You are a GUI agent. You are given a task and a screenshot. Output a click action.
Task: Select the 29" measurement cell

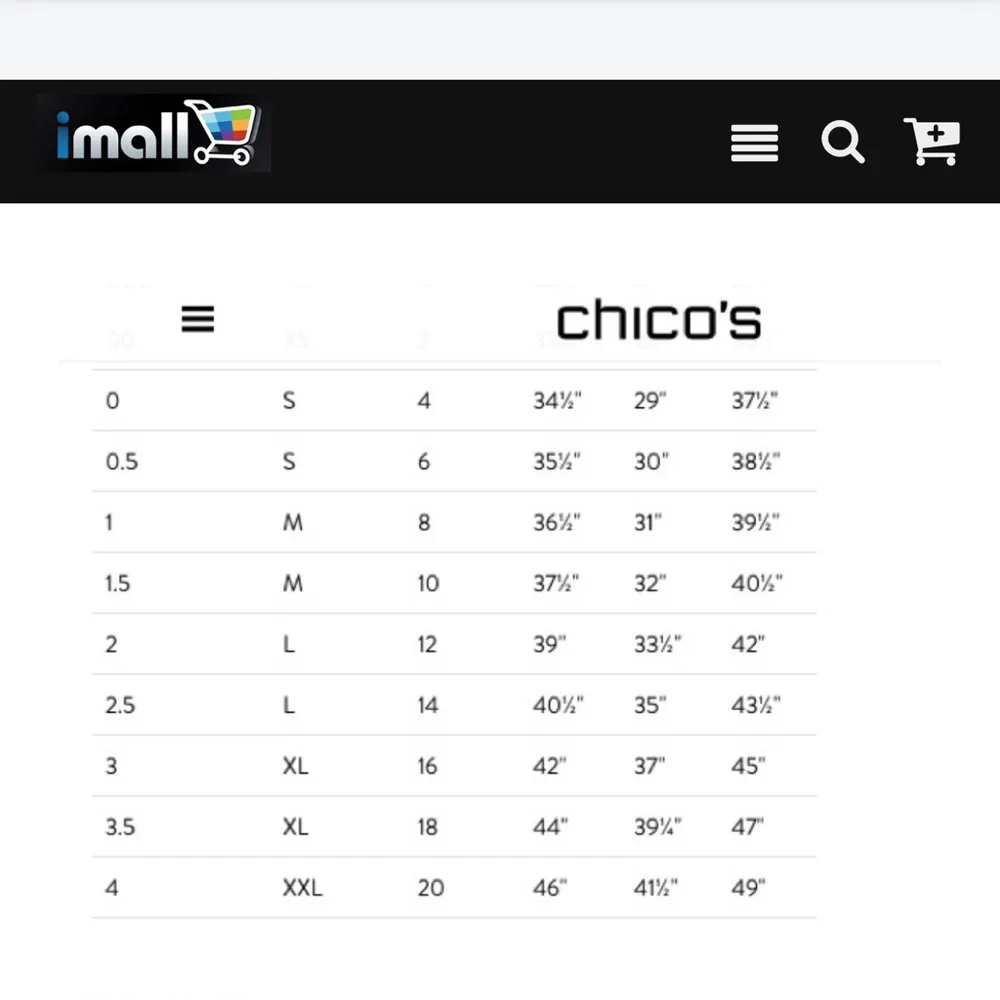650,401
